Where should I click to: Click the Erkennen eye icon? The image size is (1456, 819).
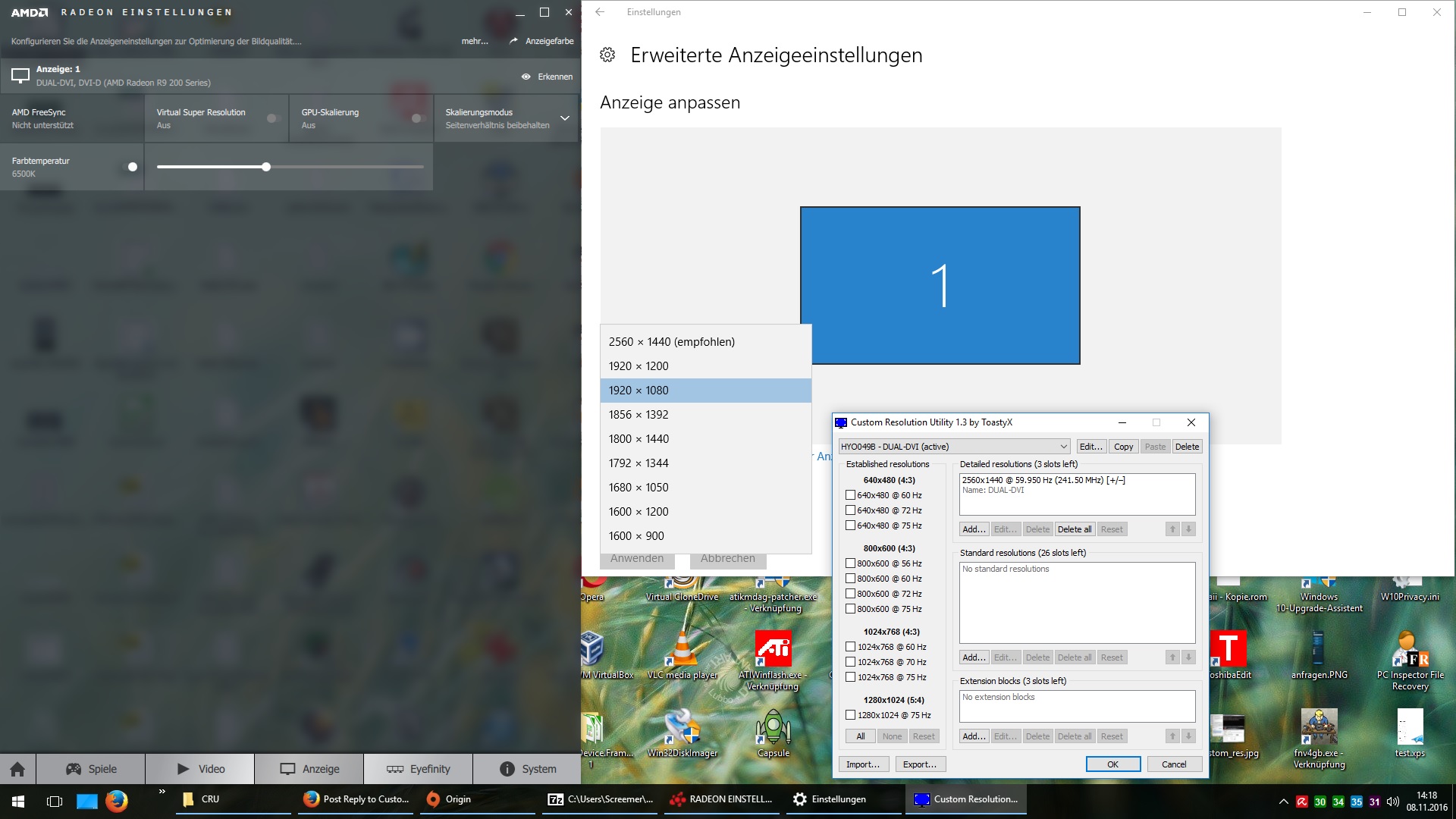coord(526,77)
